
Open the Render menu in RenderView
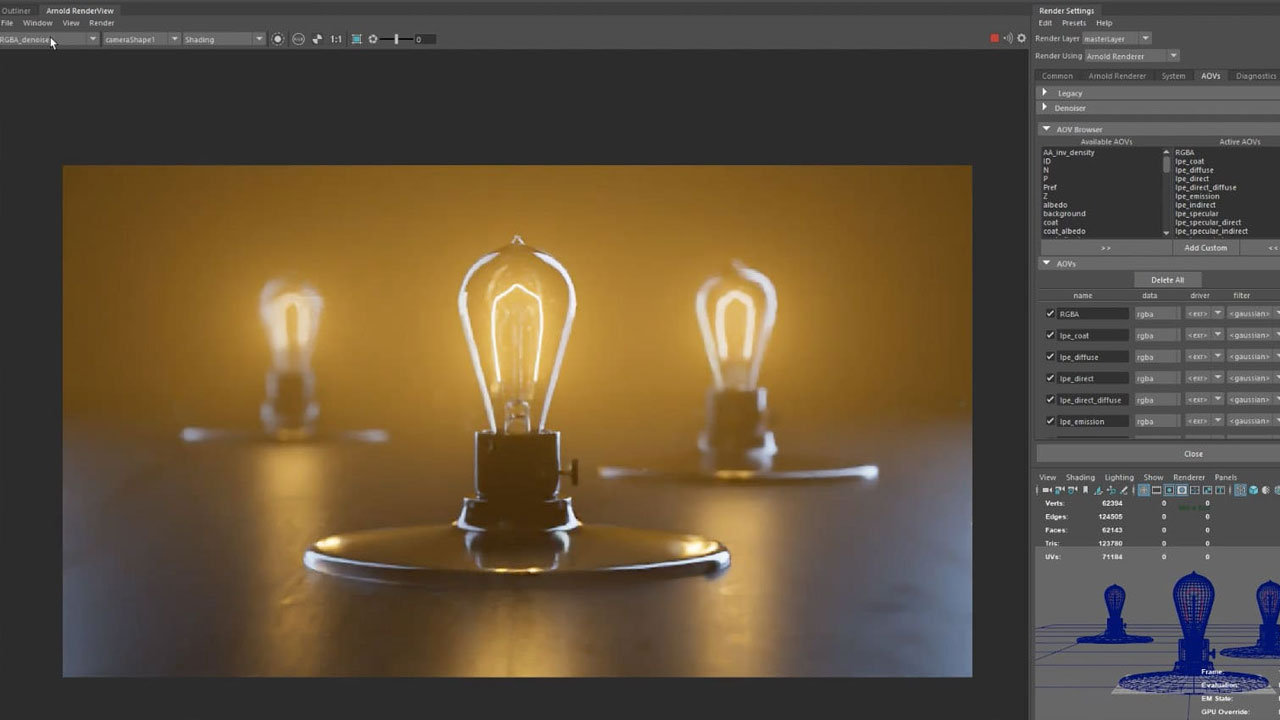(102, 23)
